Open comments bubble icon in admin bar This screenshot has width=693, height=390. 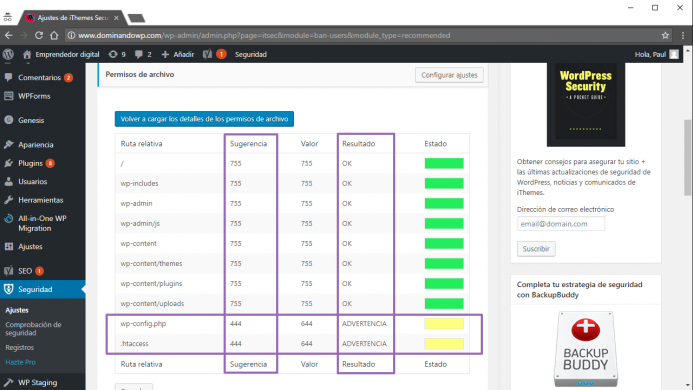(x=143, y=54)
